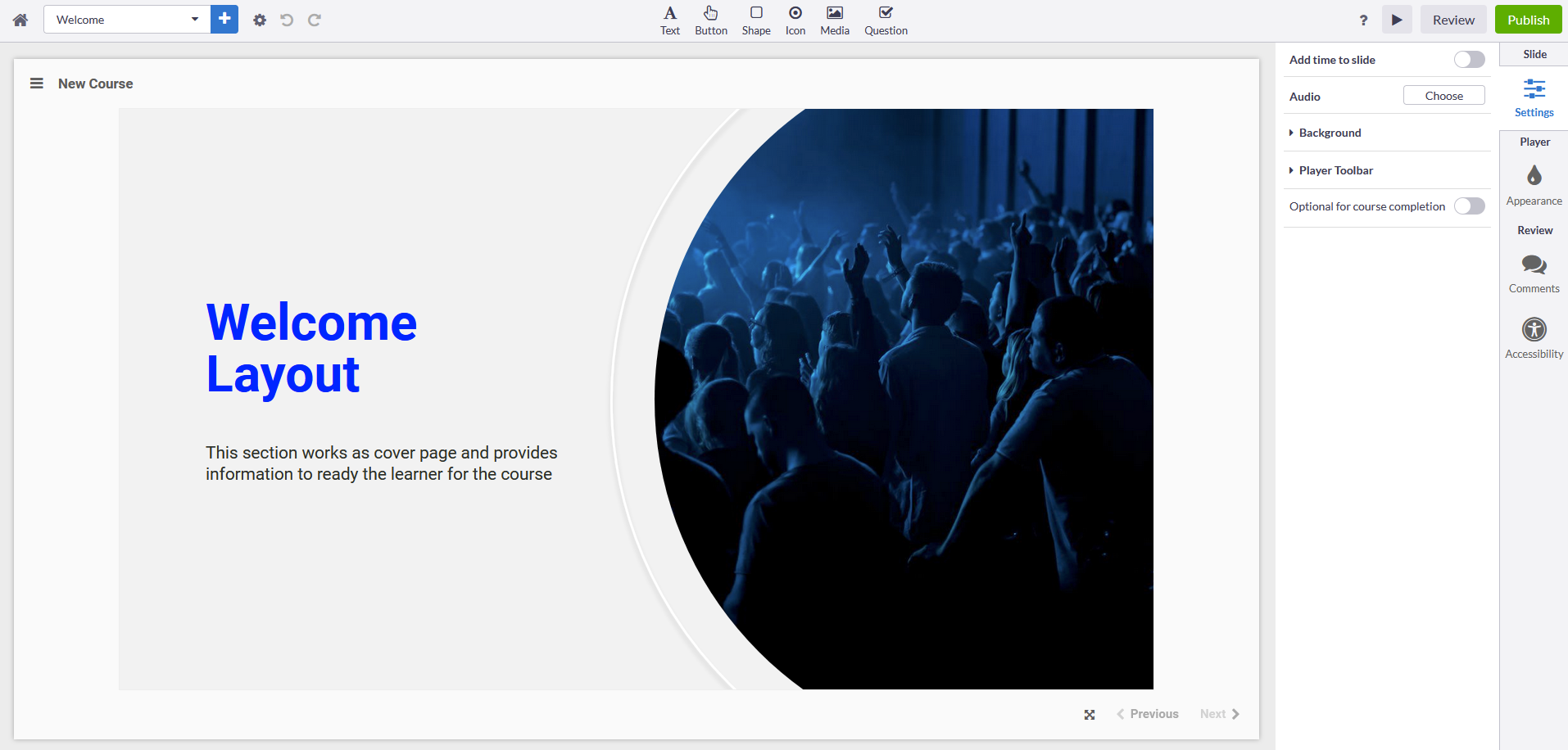Insert an Icon element

(x=795, y=20)
